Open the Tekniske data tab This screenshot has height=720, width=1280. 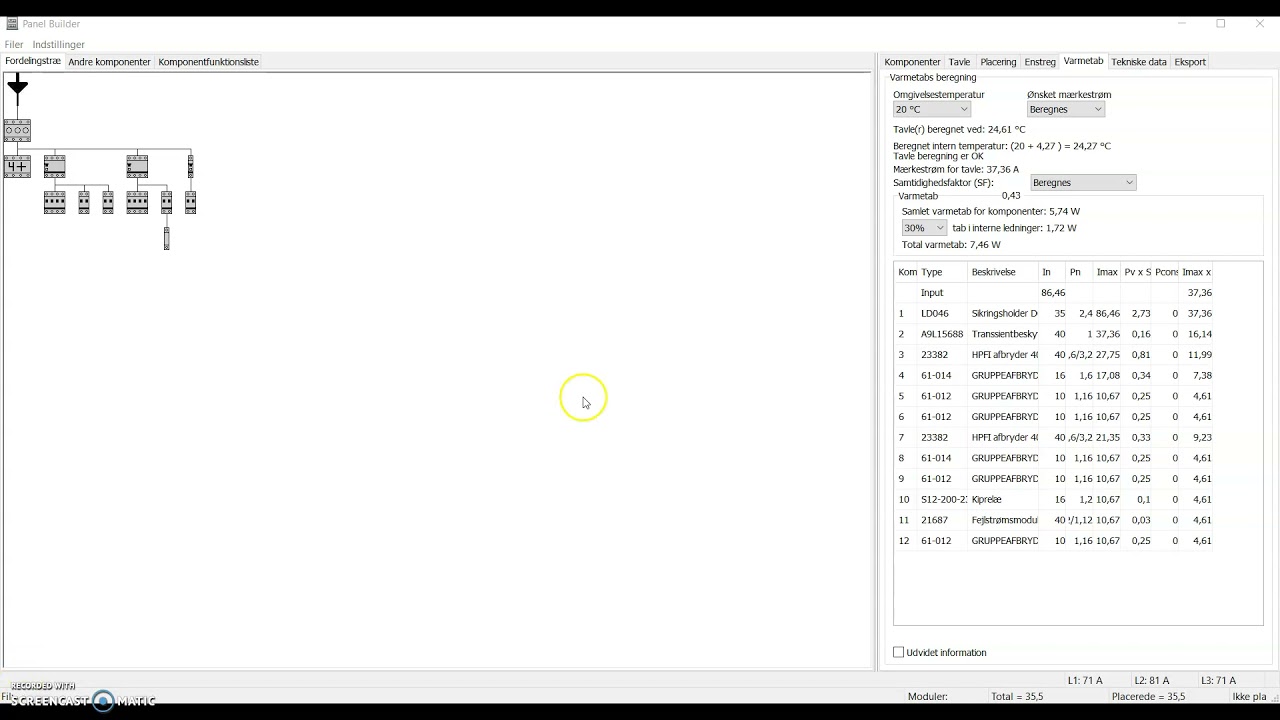[1139, 62]
